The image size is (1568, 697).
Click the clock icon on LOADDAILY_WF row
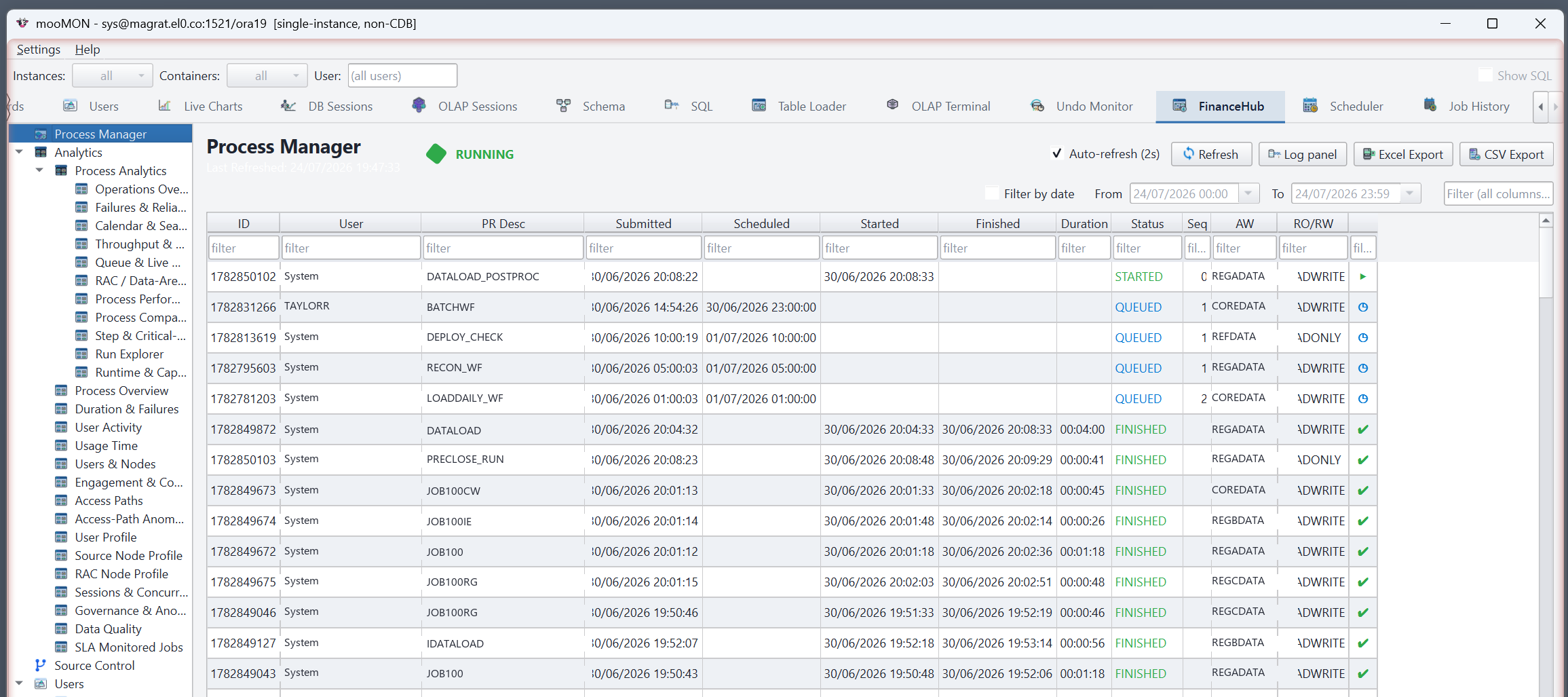pyautogui.click(x=1363, y=398)
